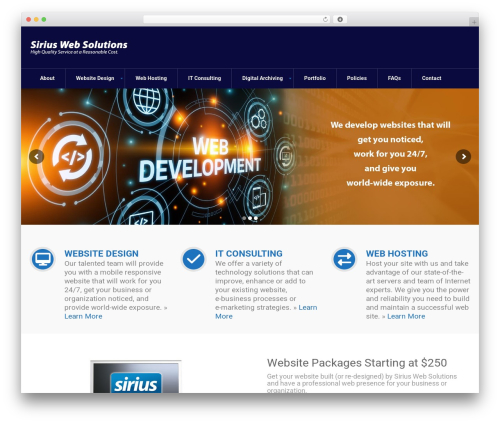Click the browser download icon beside the address bar
The height and width of the screenshot is (423, 500).
(340, 19)
